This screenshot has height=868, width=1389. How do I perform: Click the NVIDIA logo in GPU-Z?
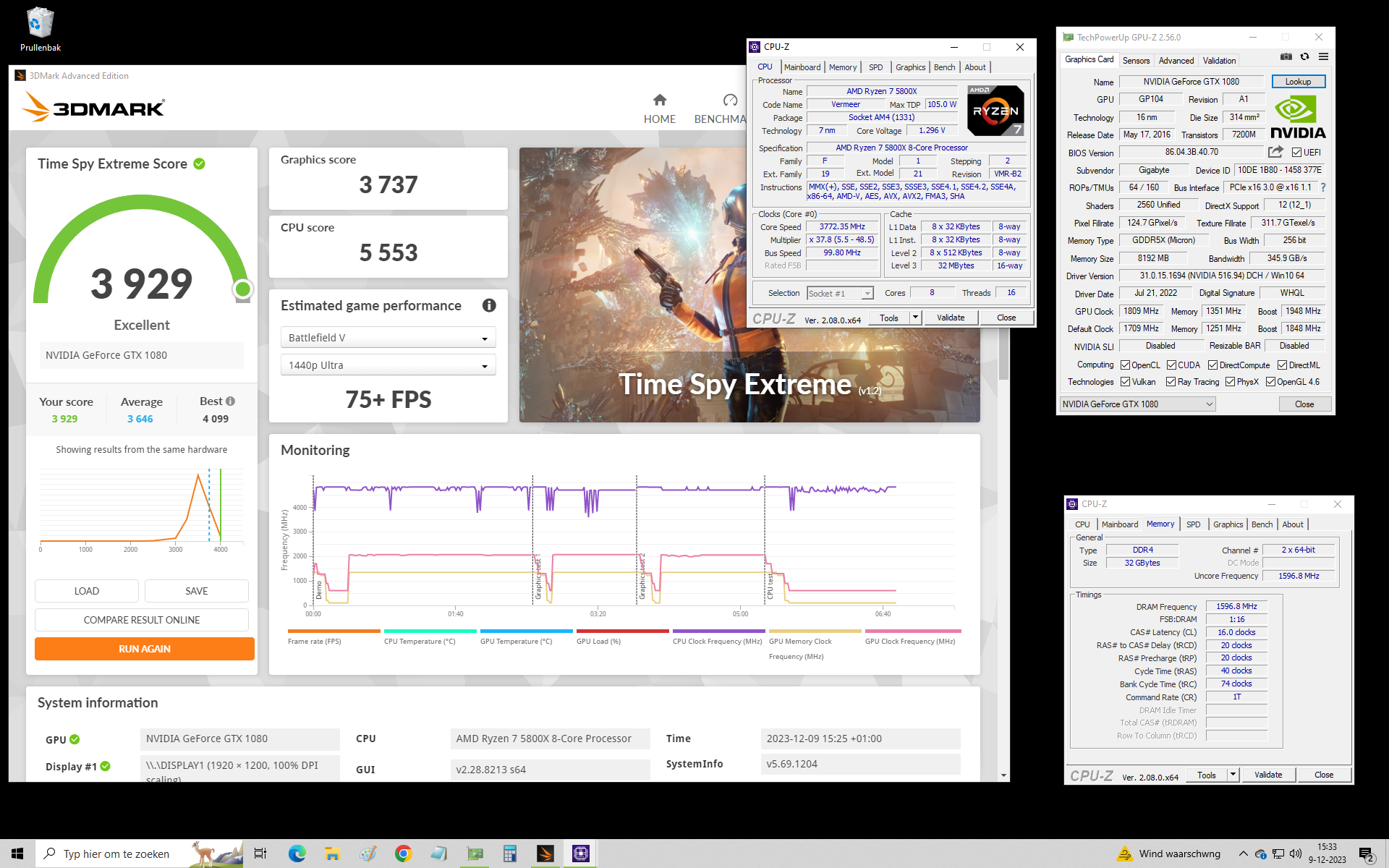click(1298, 118)
